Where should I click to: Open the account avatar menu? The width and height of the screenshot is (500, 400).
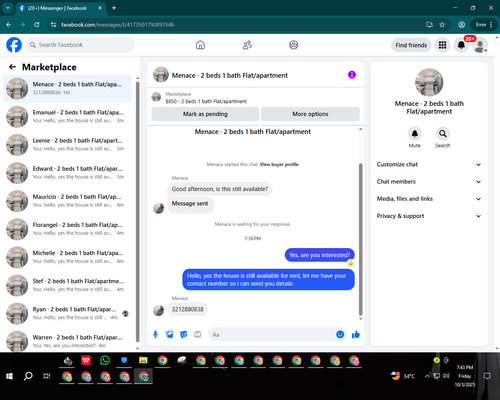click(480, 45)
